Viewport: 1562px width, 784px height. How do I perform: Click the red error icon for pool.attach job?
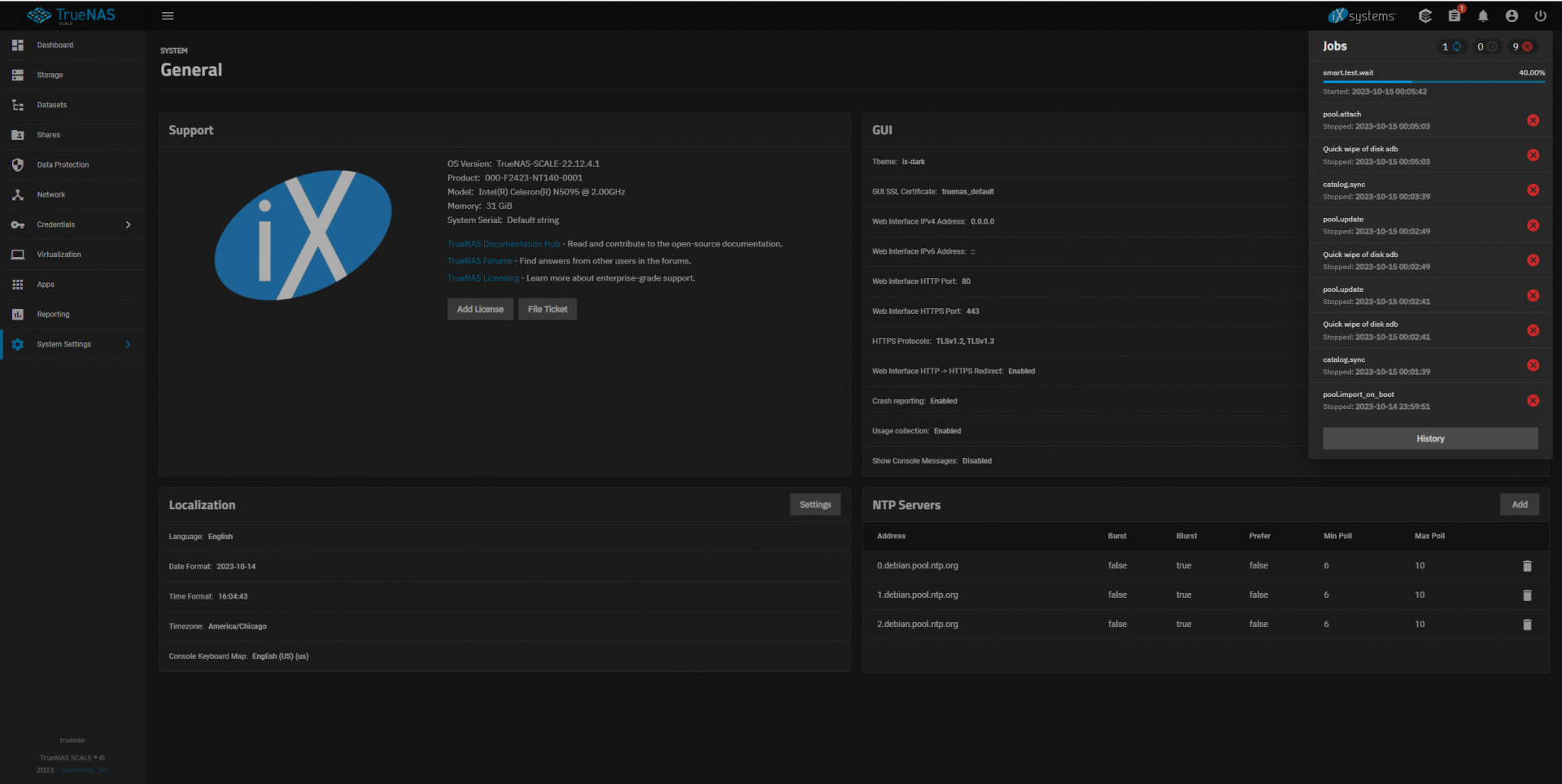1533,120
